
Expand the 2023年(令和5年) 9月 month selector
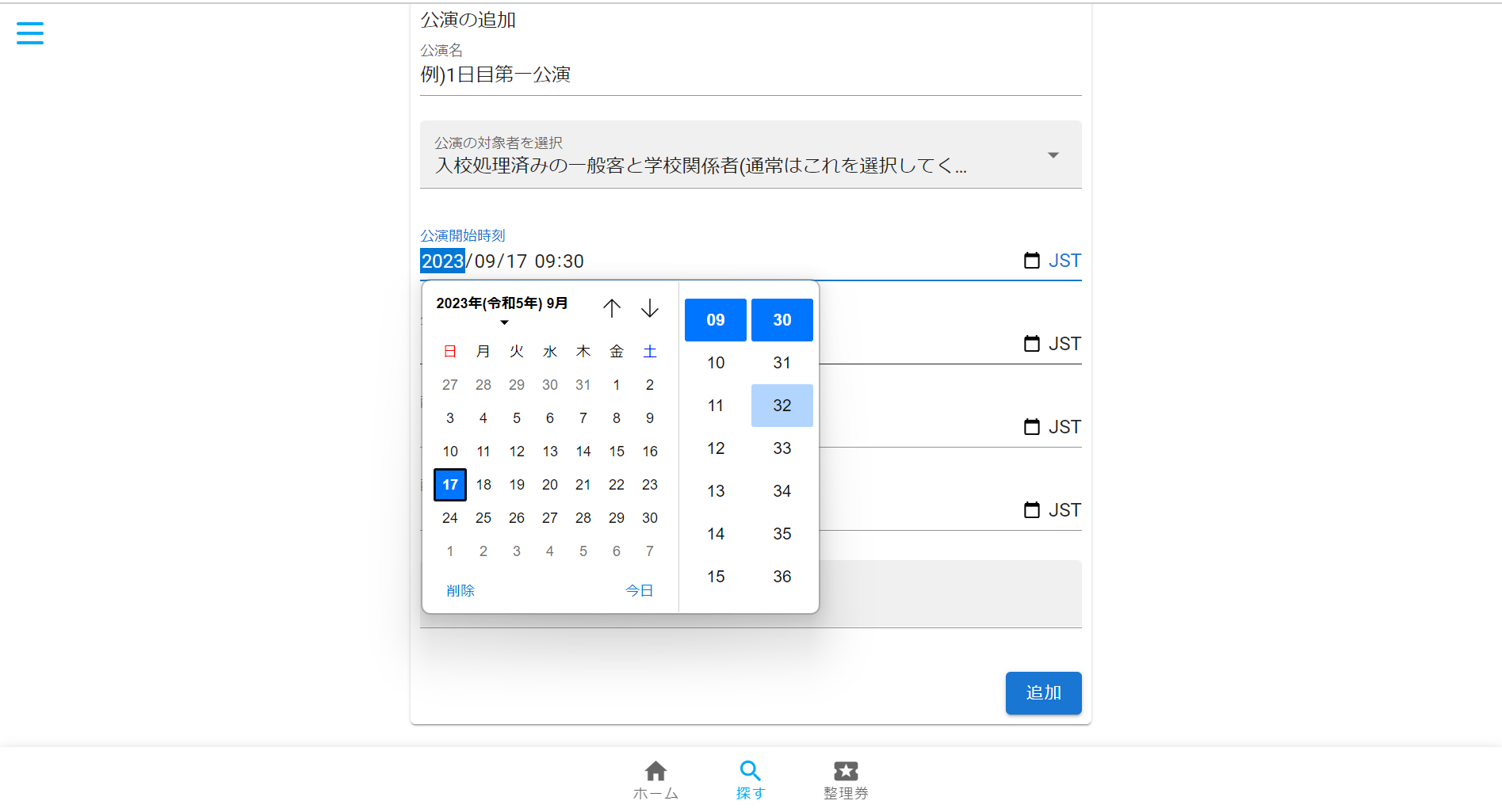pyautogui.click(x=503, y=311)
